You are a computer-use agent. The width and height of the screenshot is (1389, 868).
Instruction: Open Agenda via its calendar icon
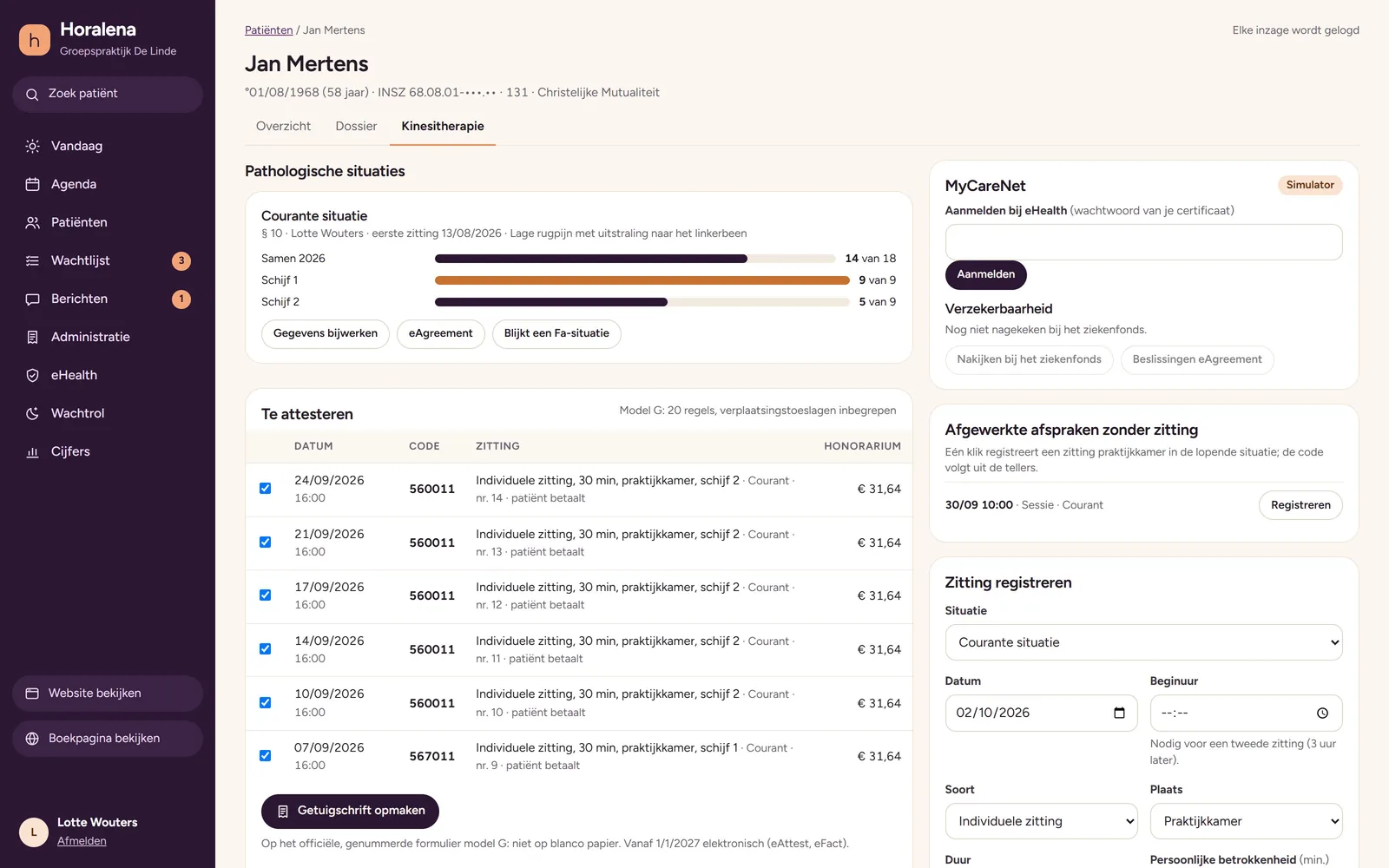pyautogui.click(x=32, y=184)
